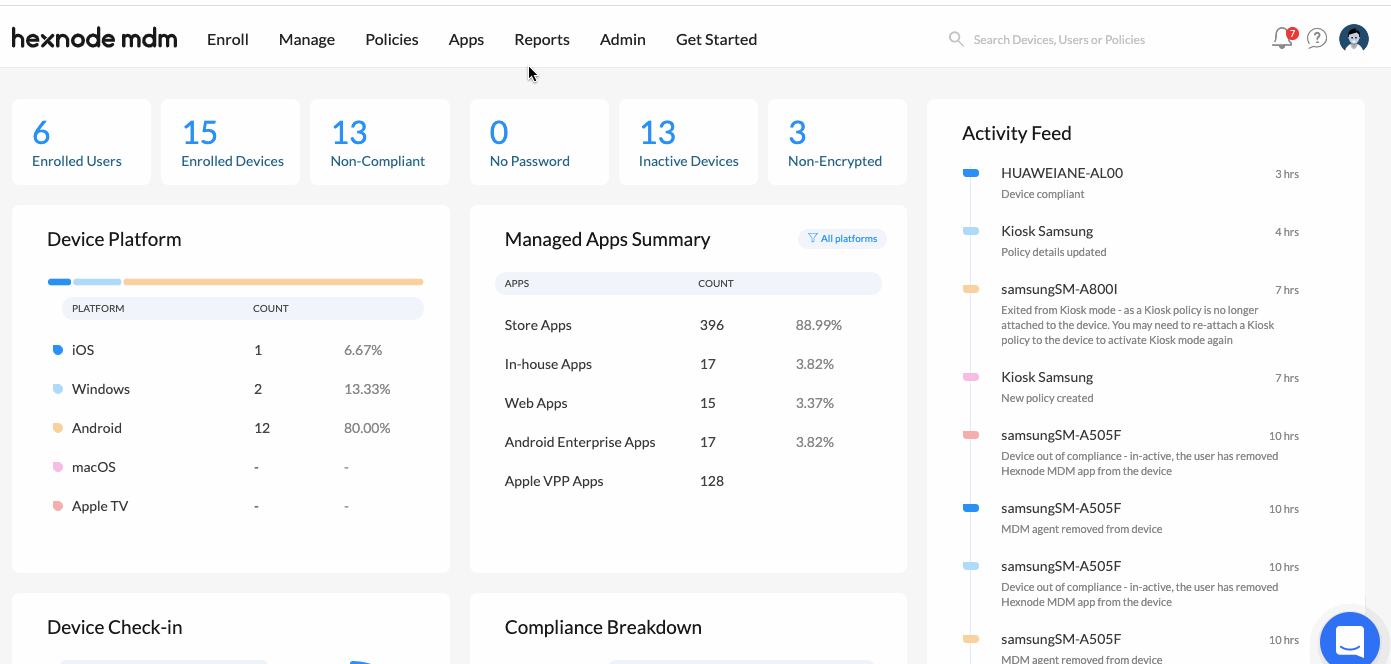
Task: Click the Store Apps row
Action: 688,325
